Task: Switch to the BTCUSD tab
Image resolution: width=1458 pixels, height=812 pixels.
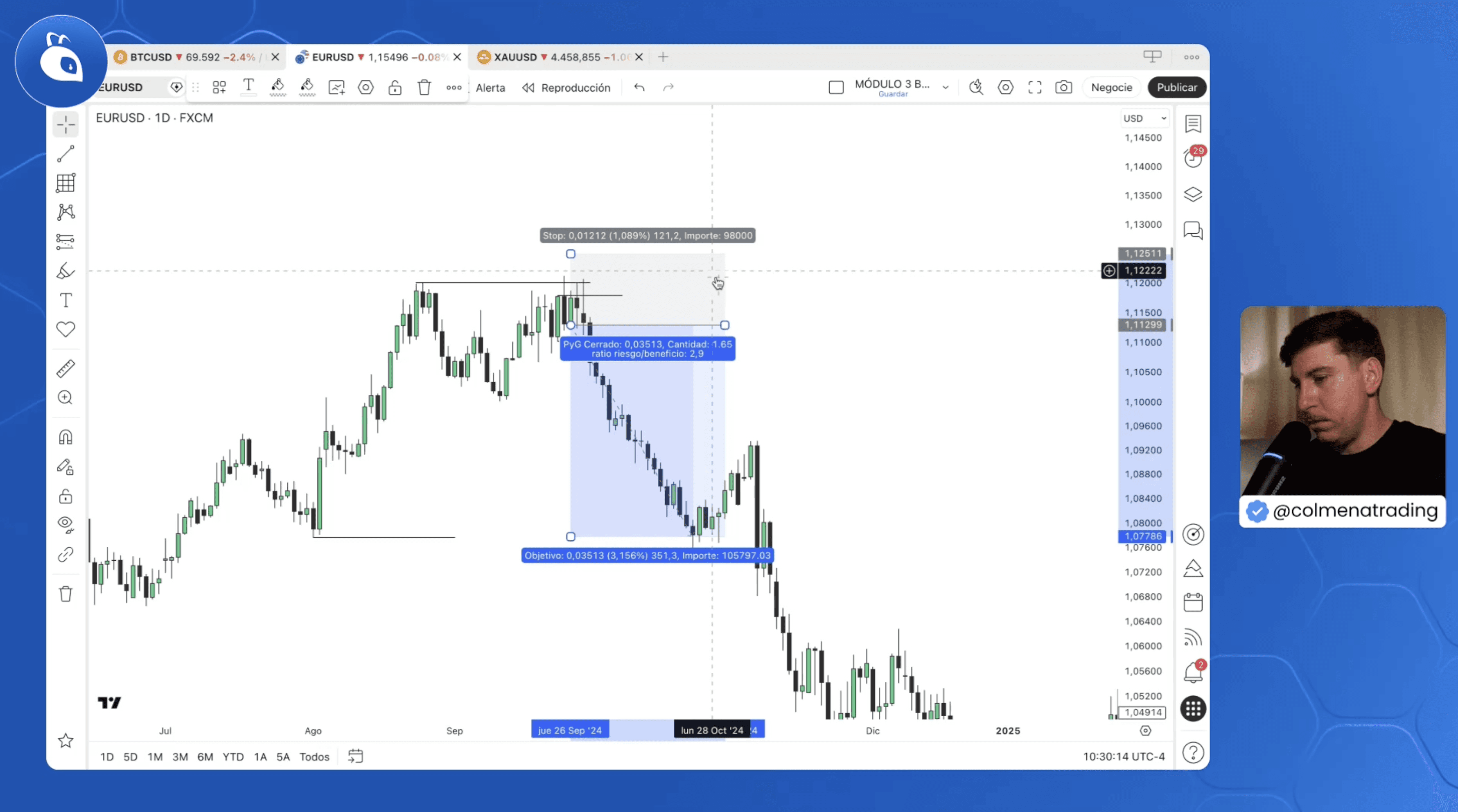Action: (x=151, y=57)
